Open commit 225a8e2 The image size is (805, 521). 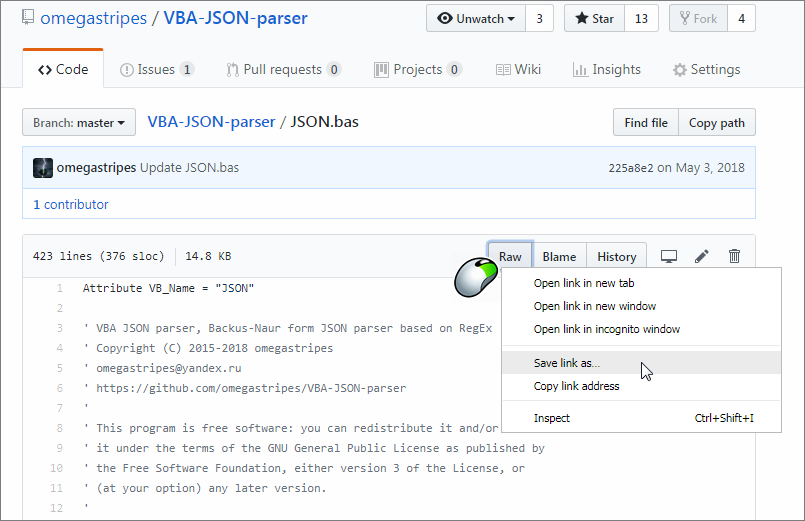(631, 168)
